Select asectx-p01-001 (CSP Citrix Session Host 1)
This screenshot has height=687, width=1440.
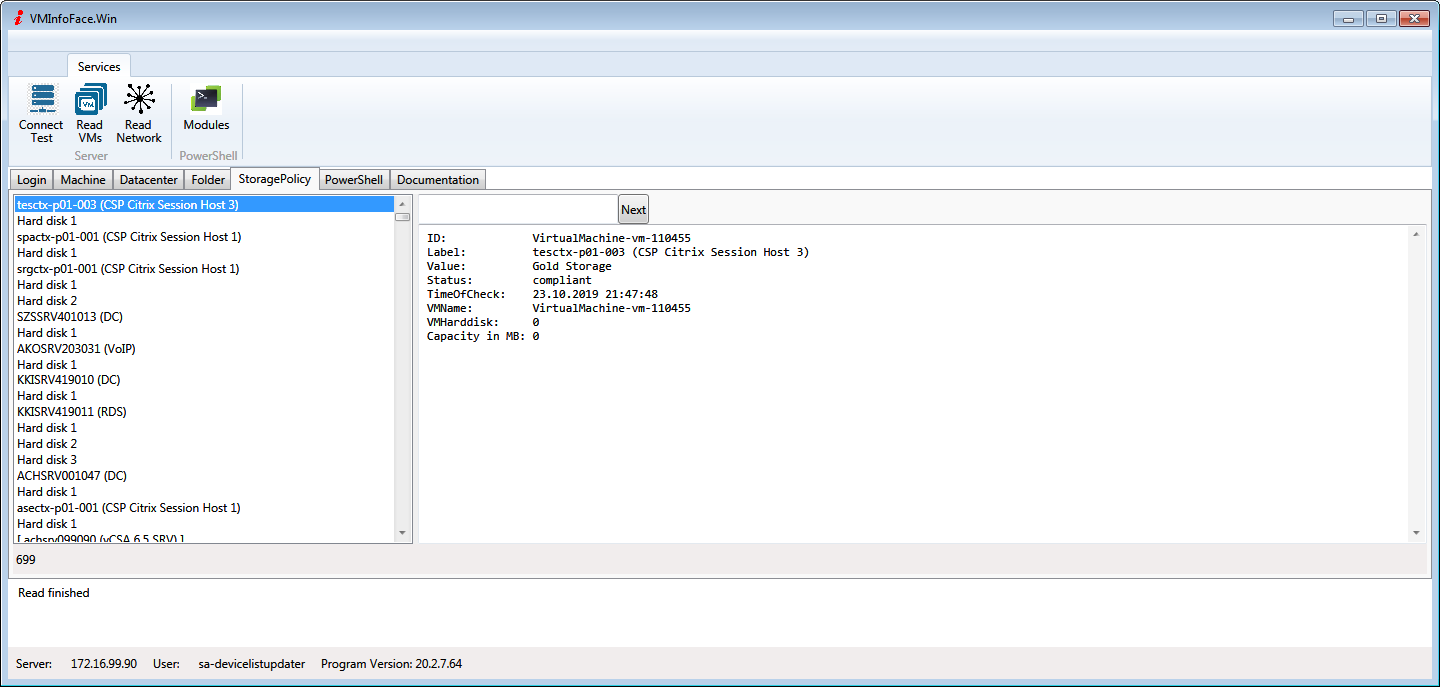205,508
